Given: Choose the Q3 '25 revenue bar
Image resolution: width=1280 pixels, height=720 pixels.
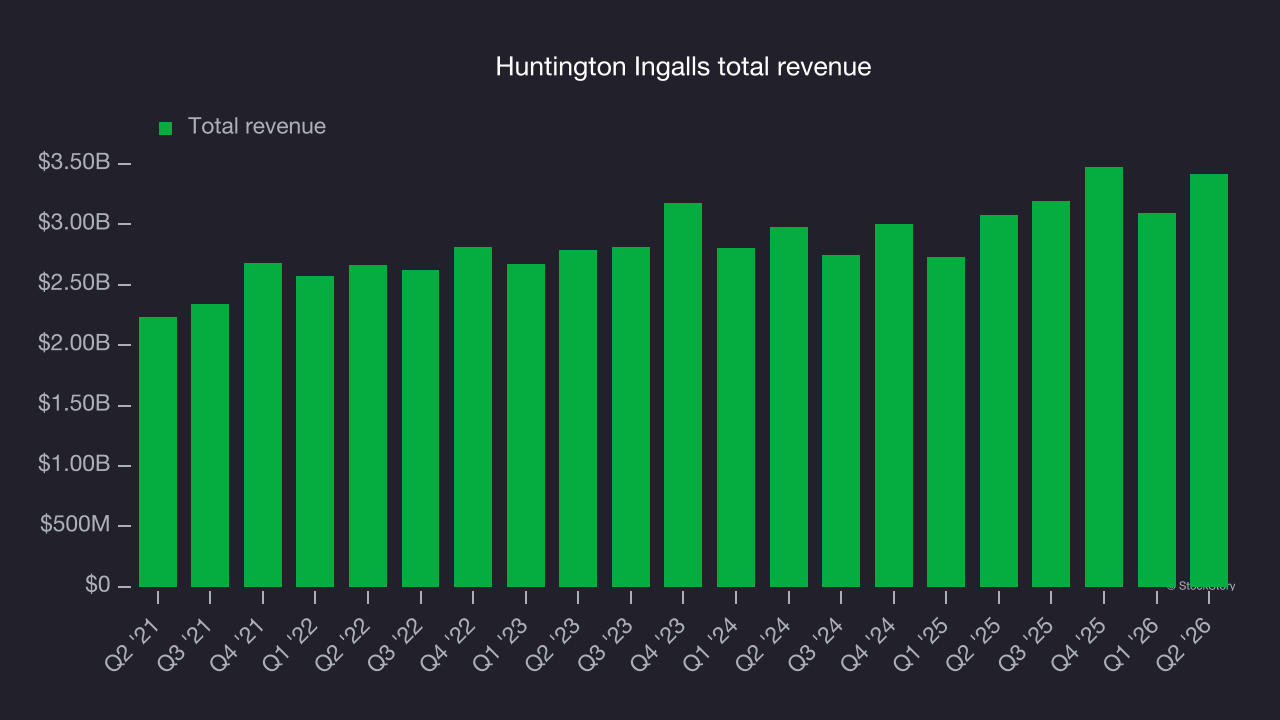Looking at the screenshot, I should [x=1051, y=394].
